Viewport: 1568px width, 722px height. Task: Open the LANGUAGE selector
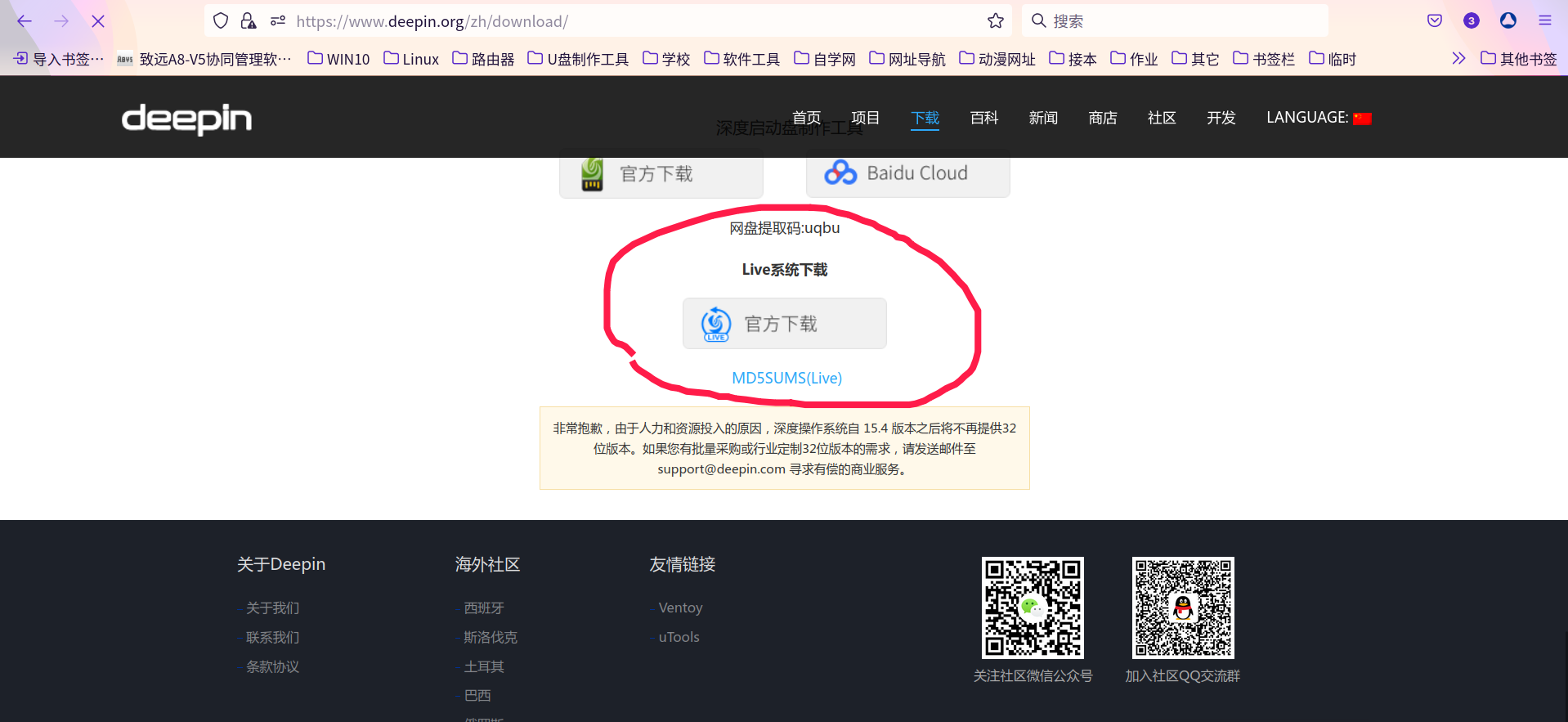pyautogui.click(x=1319, y=118)
